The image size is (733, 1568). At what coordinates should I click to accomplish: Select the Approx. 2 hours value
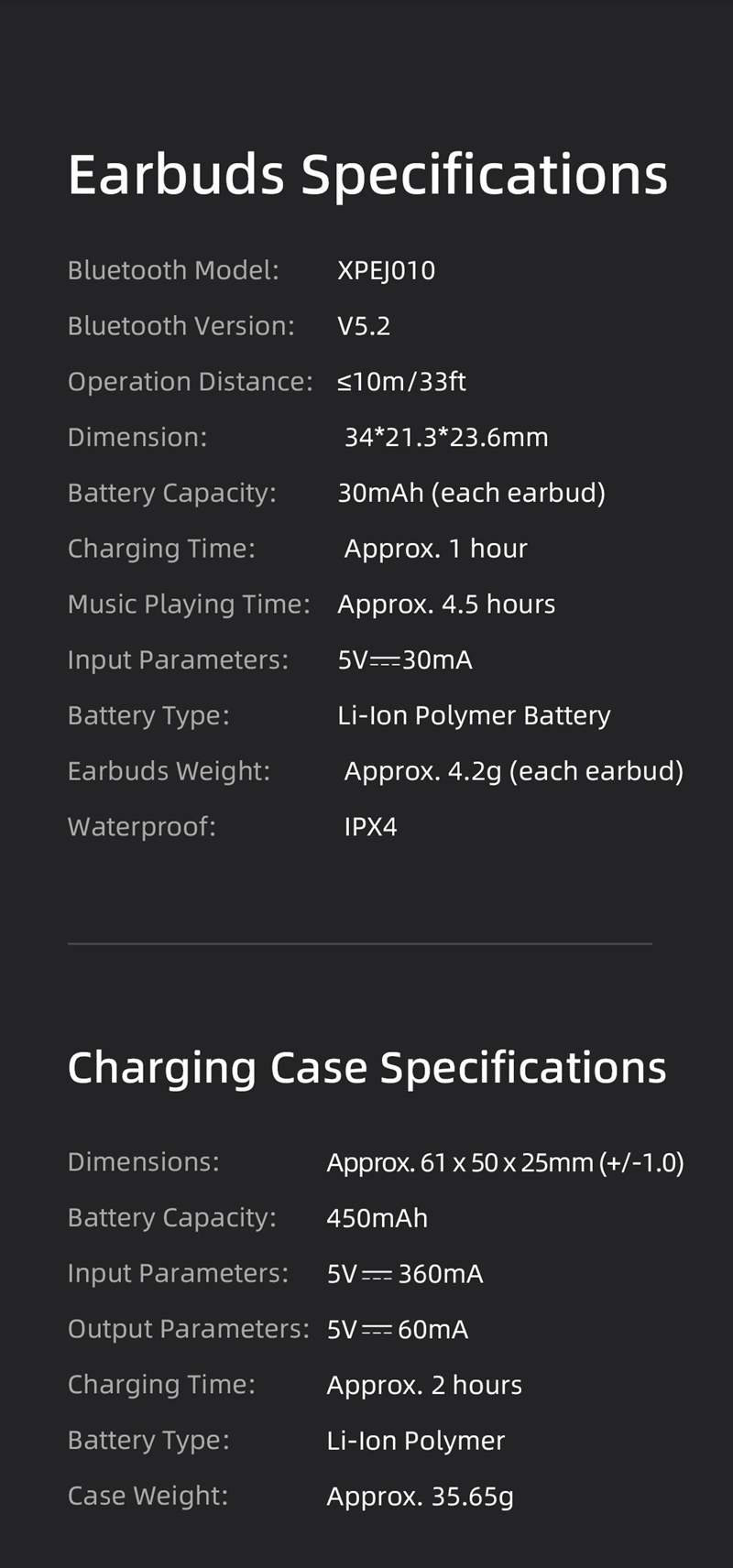(x=424, y=1385)
